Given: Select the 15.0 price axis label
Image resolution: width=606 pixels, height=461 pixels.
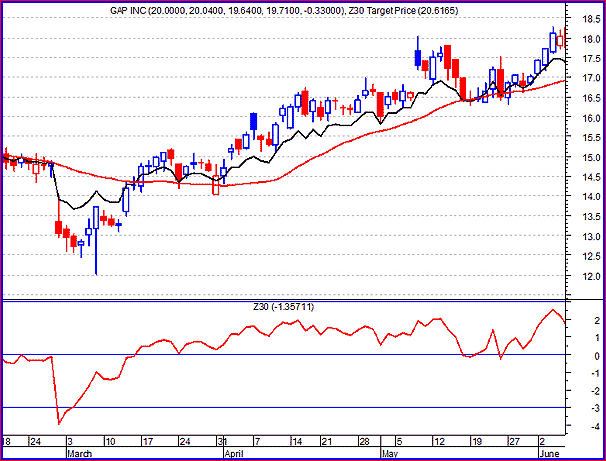Looking at the screenshot, I should click(x=589, y=158).
